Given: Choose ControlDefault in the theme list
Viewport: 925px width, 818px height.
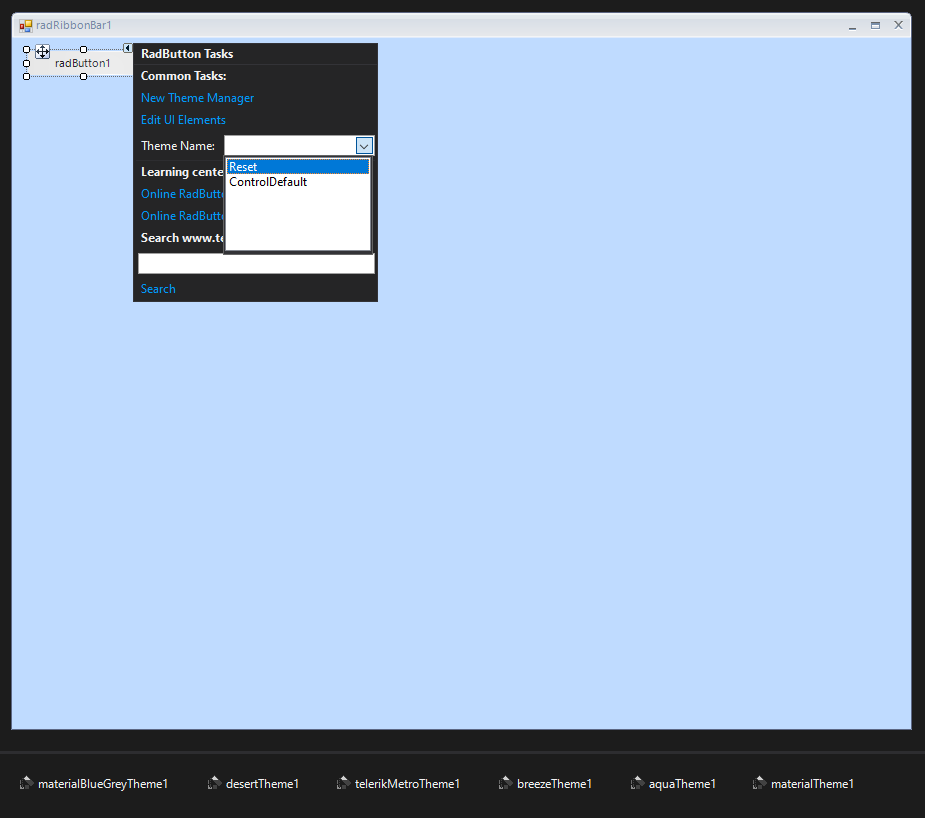Looking at the screenshot, I should point(268,182).
